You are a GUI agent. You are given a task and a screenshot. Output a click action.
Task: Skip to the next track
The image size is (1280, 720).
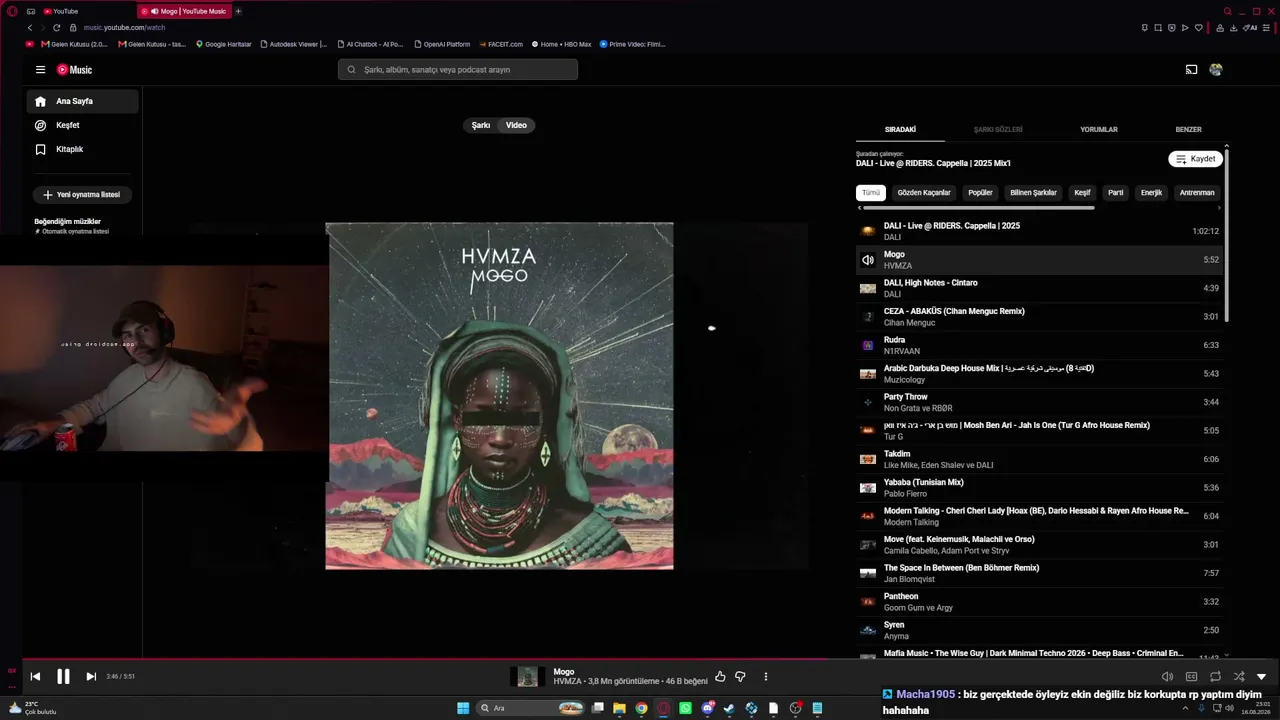[91, 677]
